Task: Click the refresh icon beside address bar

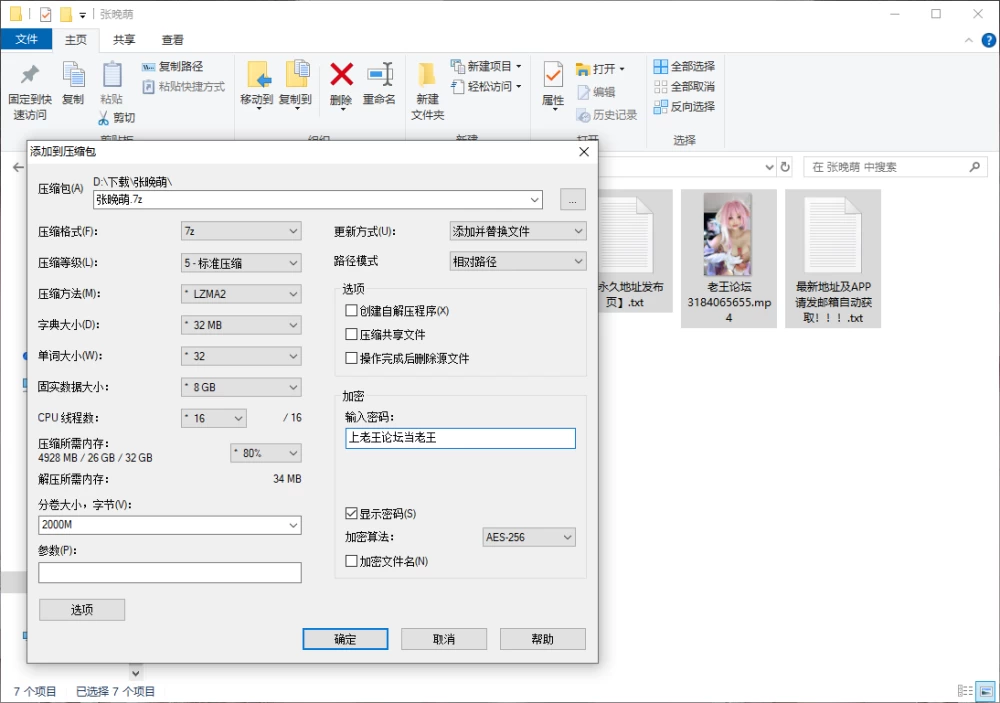Action: (785, 167)
